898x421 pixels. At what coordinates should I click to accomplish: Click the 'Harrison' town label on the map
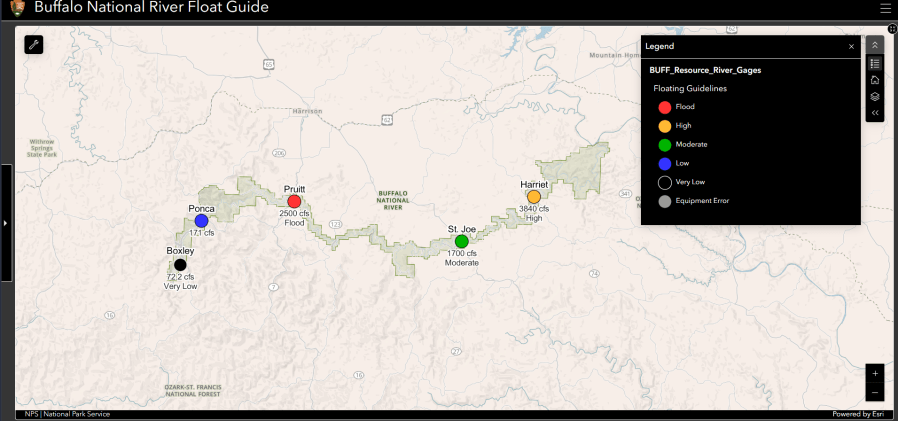(x=307, y=111)
